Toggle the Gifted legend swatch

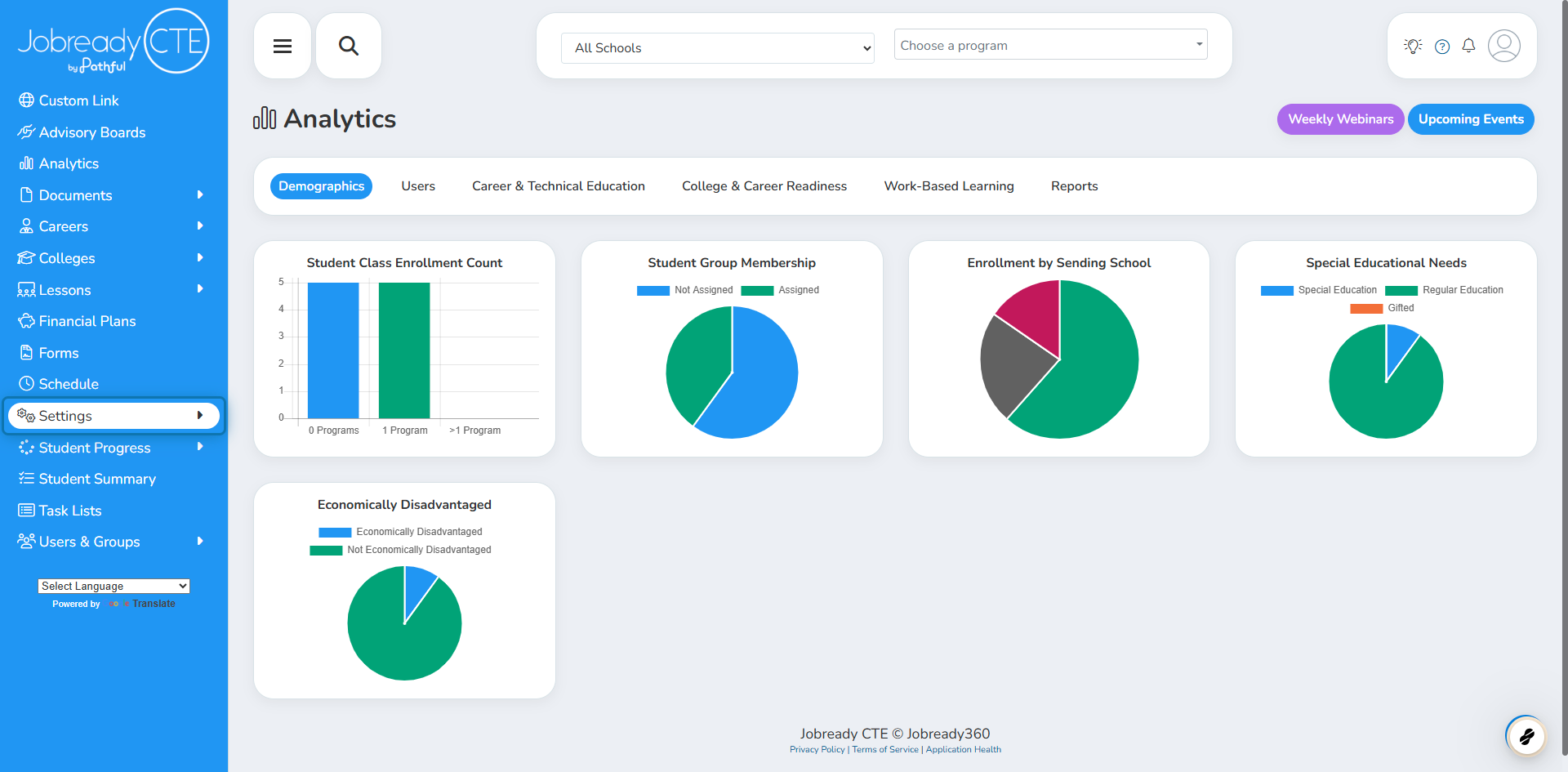point(1366,308)
